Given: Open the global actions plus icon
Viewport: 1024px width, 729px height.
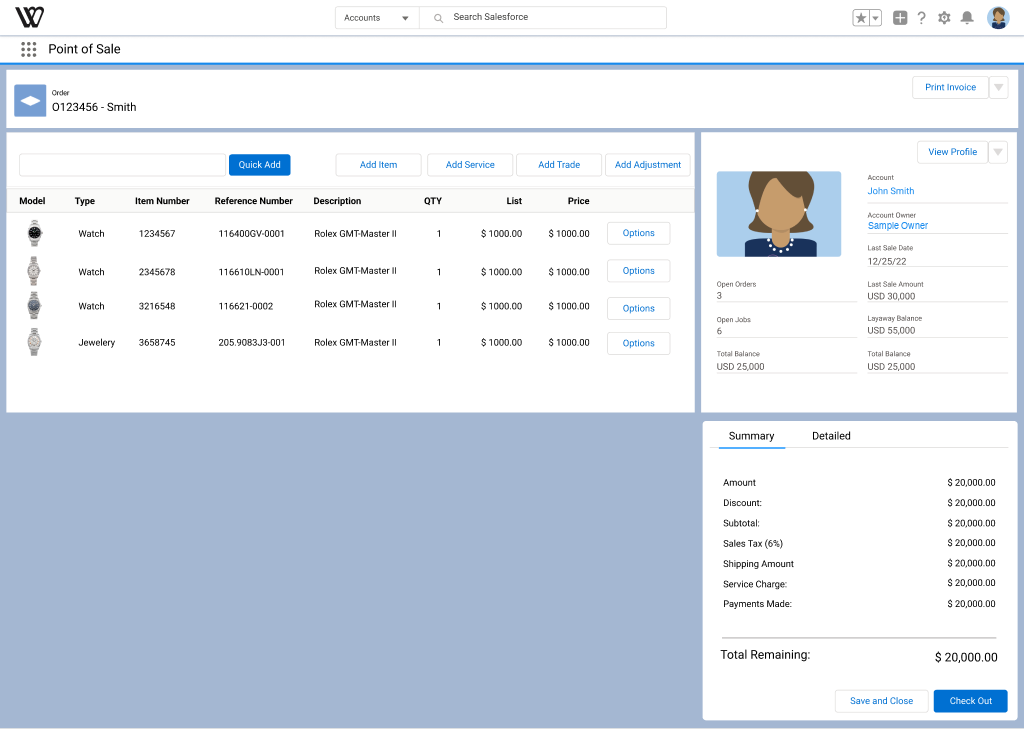Looking at the screenshot, I should 900,18.
